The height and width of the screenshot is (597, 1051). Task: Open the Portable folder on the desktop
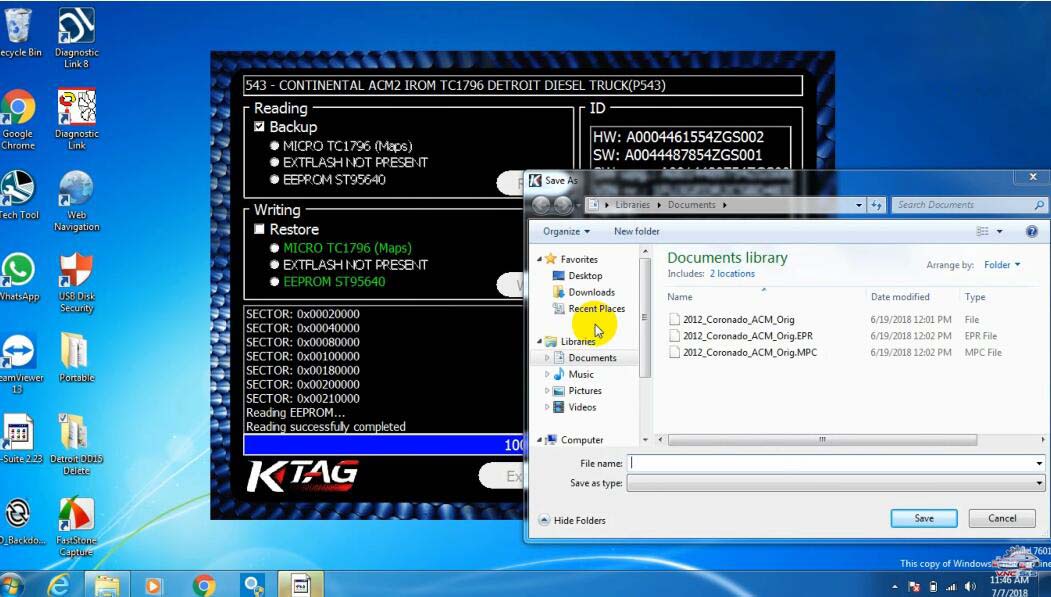click(x=76, y=358)
